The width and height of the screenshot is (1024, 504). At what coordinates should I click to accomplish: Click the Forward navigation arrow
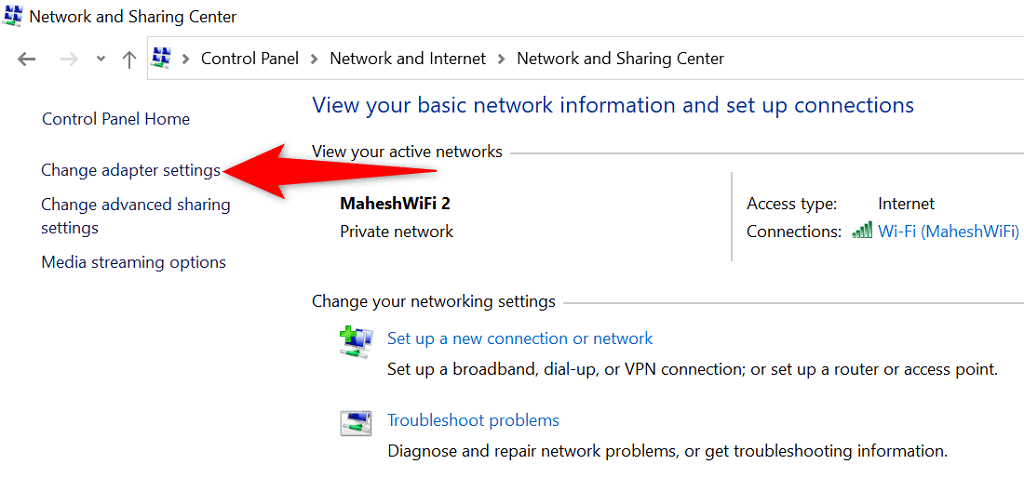tap(69, 59)
